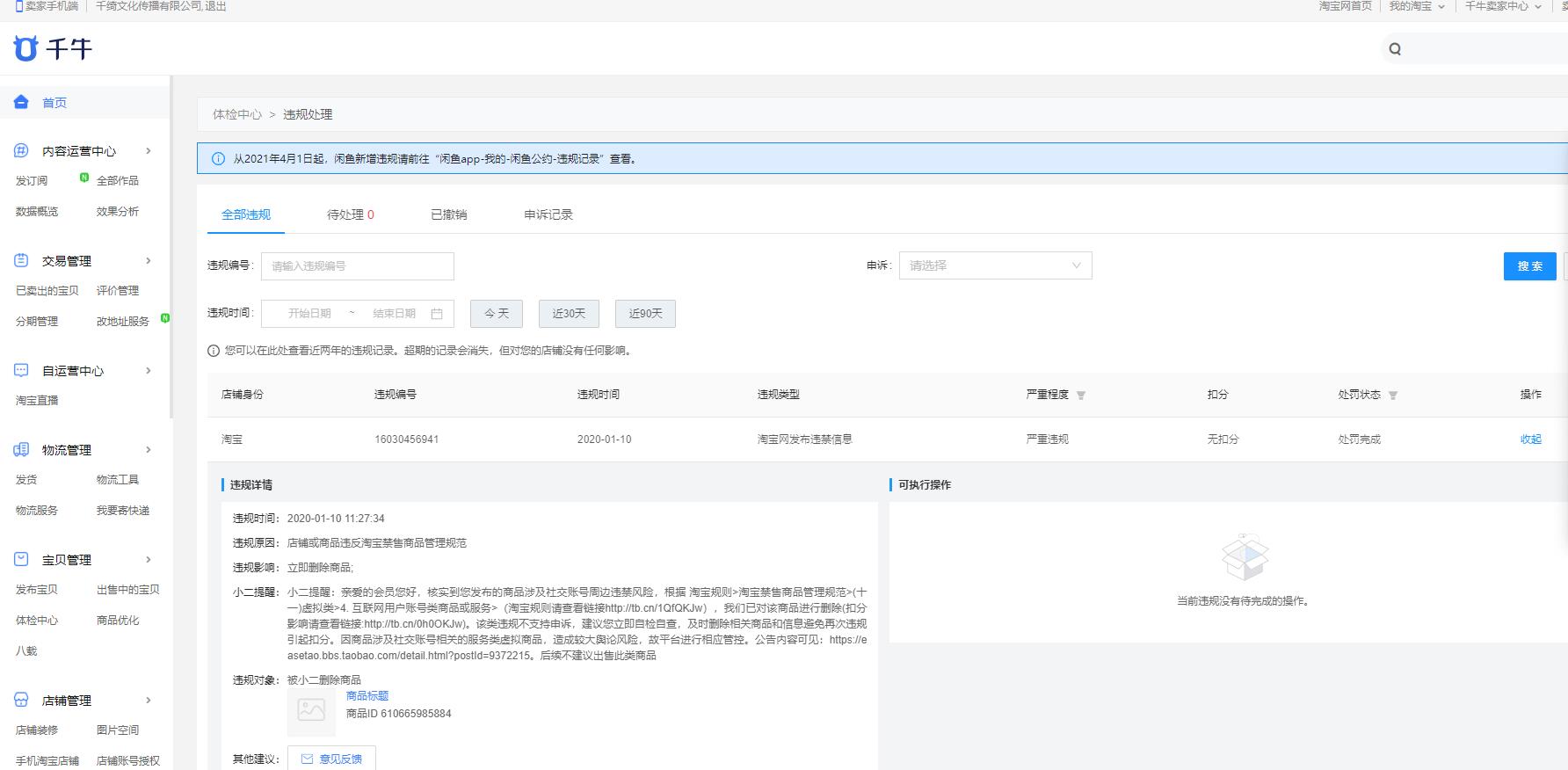Open the 我的淘宝 dropdown
The image size is (1568, 770).
point(1417,6)
